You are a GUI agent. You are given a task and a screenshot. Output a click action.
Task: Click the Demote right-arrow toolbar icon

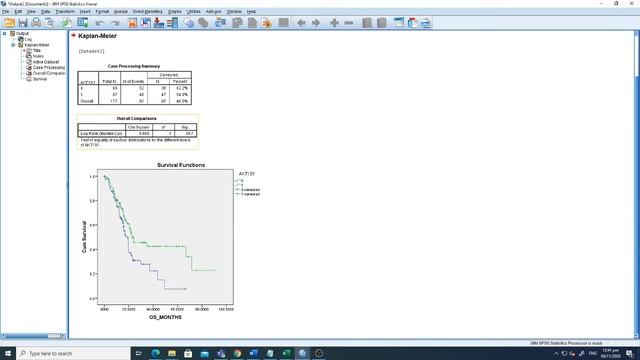pyautogui.click(x=316, y=23)
